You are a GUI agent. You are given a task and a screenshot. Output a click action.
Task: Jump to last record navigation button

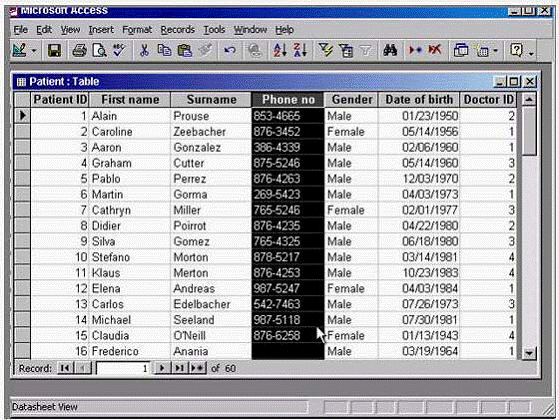point(179,368)
